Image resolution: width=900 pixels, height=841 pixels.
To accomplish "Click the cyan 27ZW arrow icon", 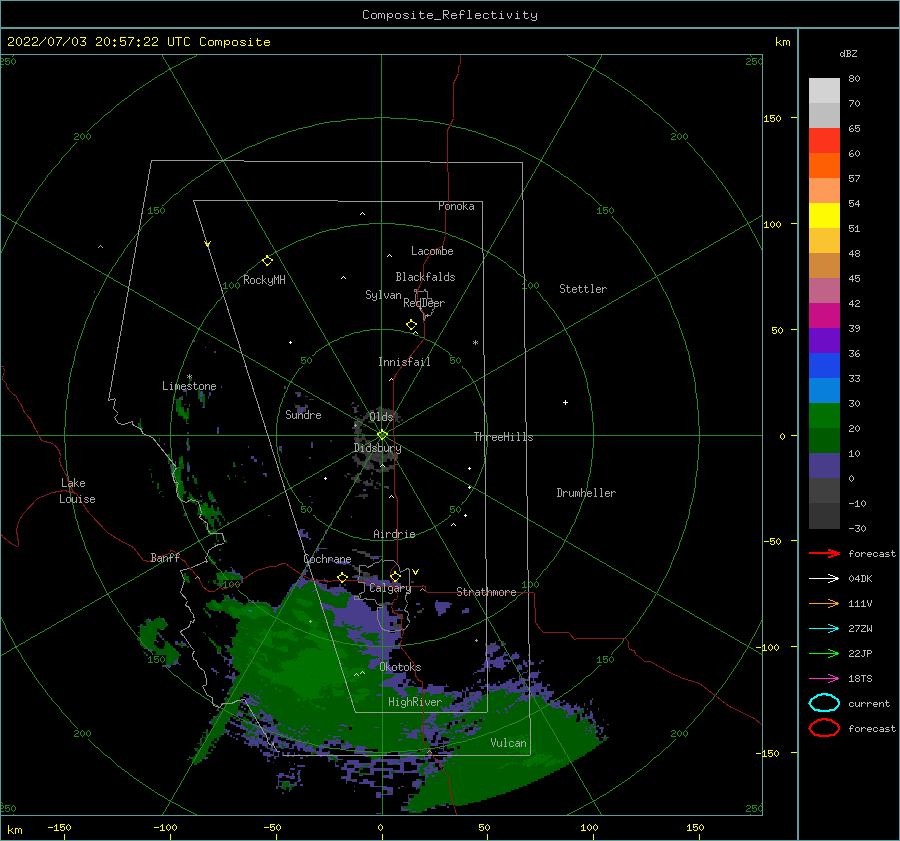I will [x=824, y=629].
